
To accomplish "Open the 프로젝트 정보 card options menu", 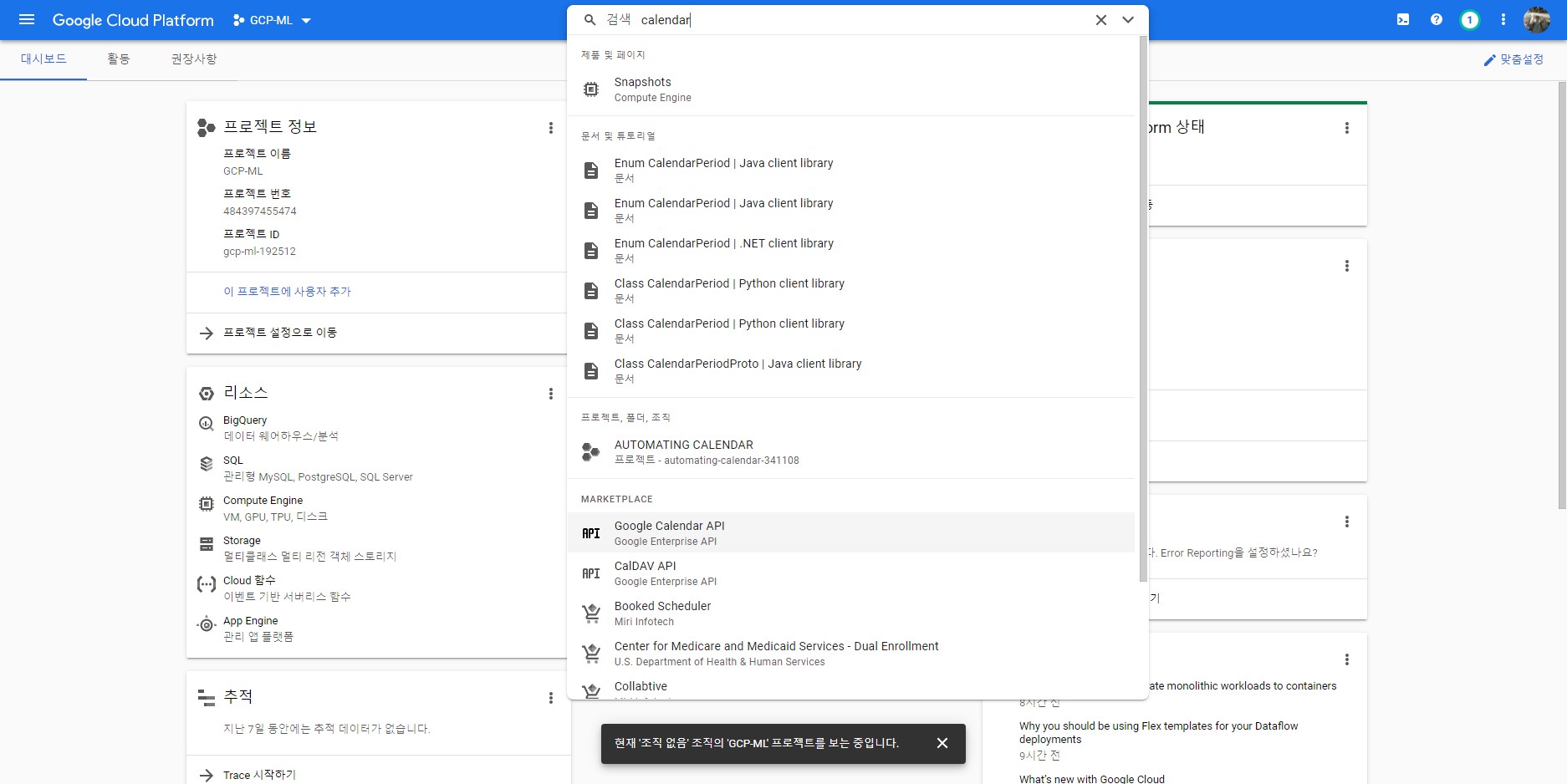I will [x=550, y=128].
